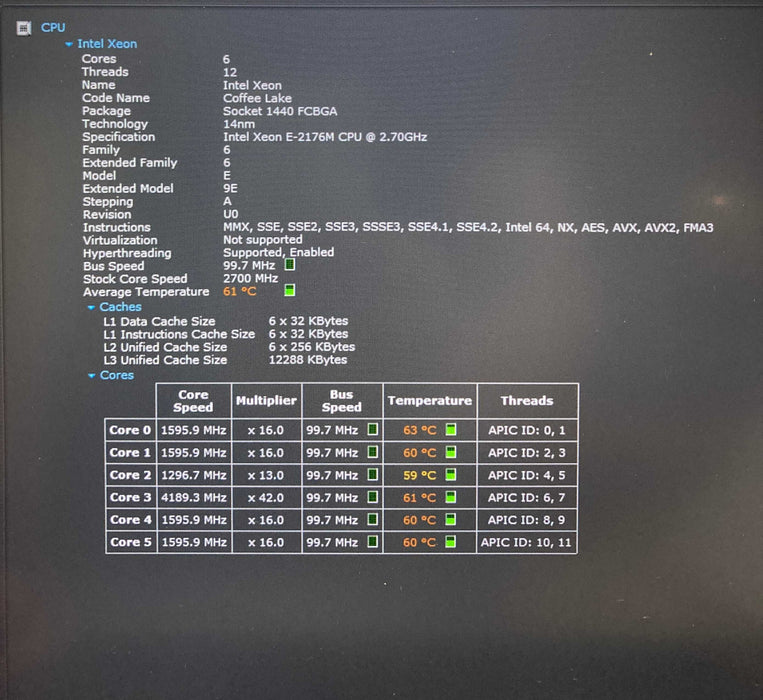The image size is (763, 700).
Task: Click Core 5 bus speed graph icon
Action: (x=373, y=542)
